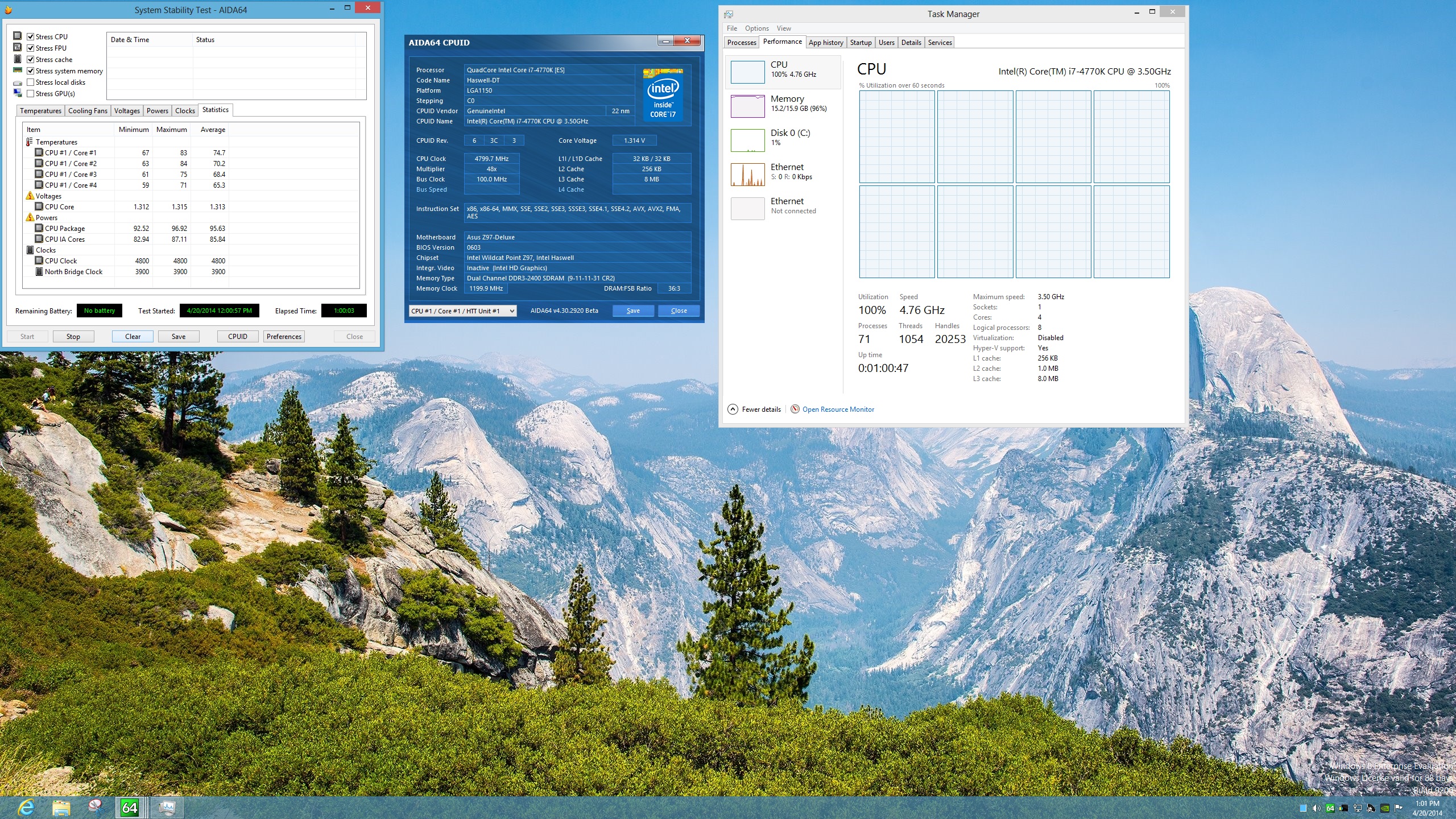This screenshot has height=819, width=1456.
Task: Click the AIDA64 icon in the taskbar
Action: 130,806
